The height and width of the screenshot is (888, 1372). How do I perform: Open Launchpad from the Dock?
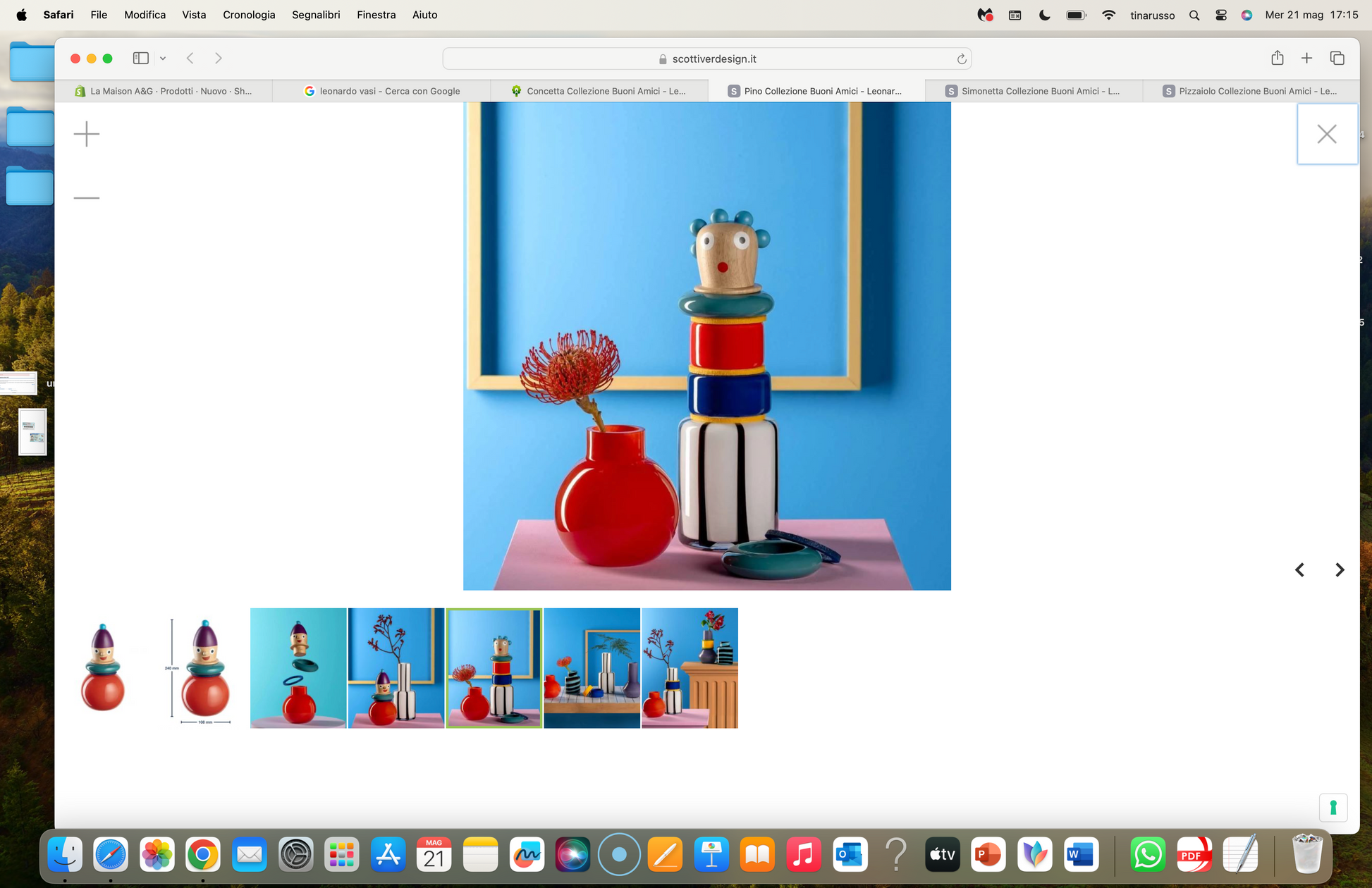click(x=342, y=854)
